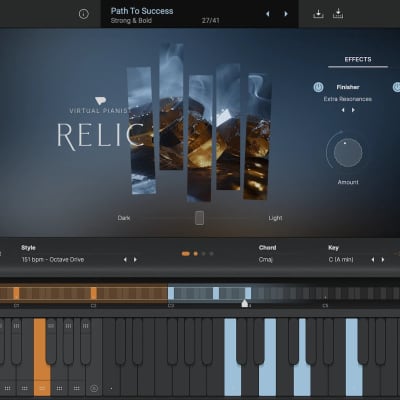Open the 151 bpm - Octave Drive style
400x400 pixels.
tap(53, 260)
